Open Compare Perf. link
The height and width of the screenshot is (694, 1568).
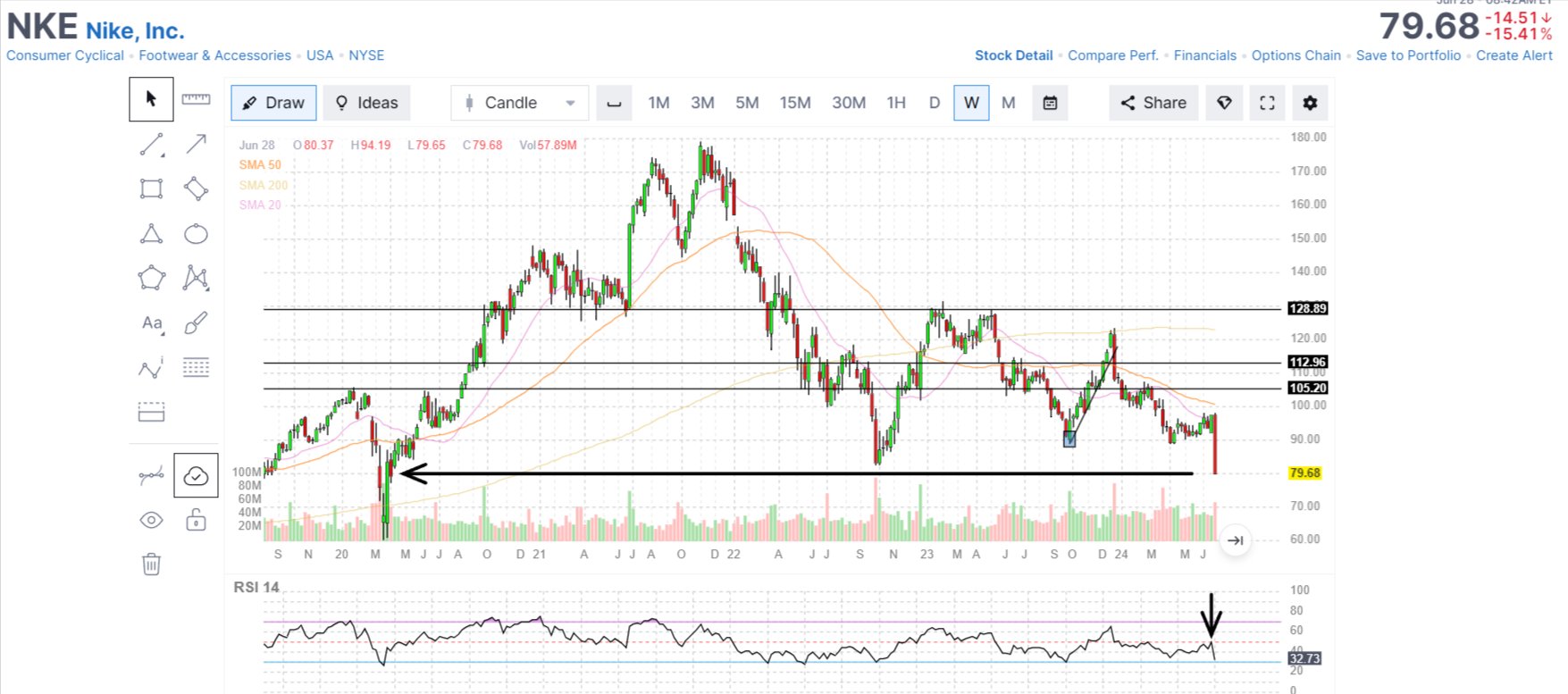coord(1113,55)
